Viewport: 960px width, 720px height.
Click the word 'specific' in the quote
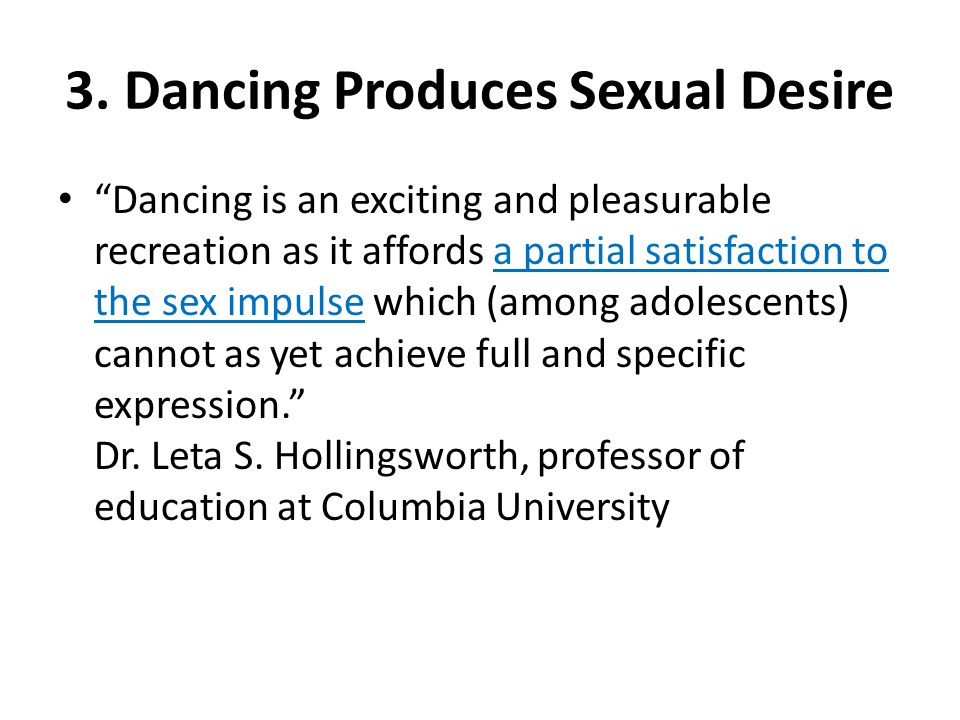[680, 355]
